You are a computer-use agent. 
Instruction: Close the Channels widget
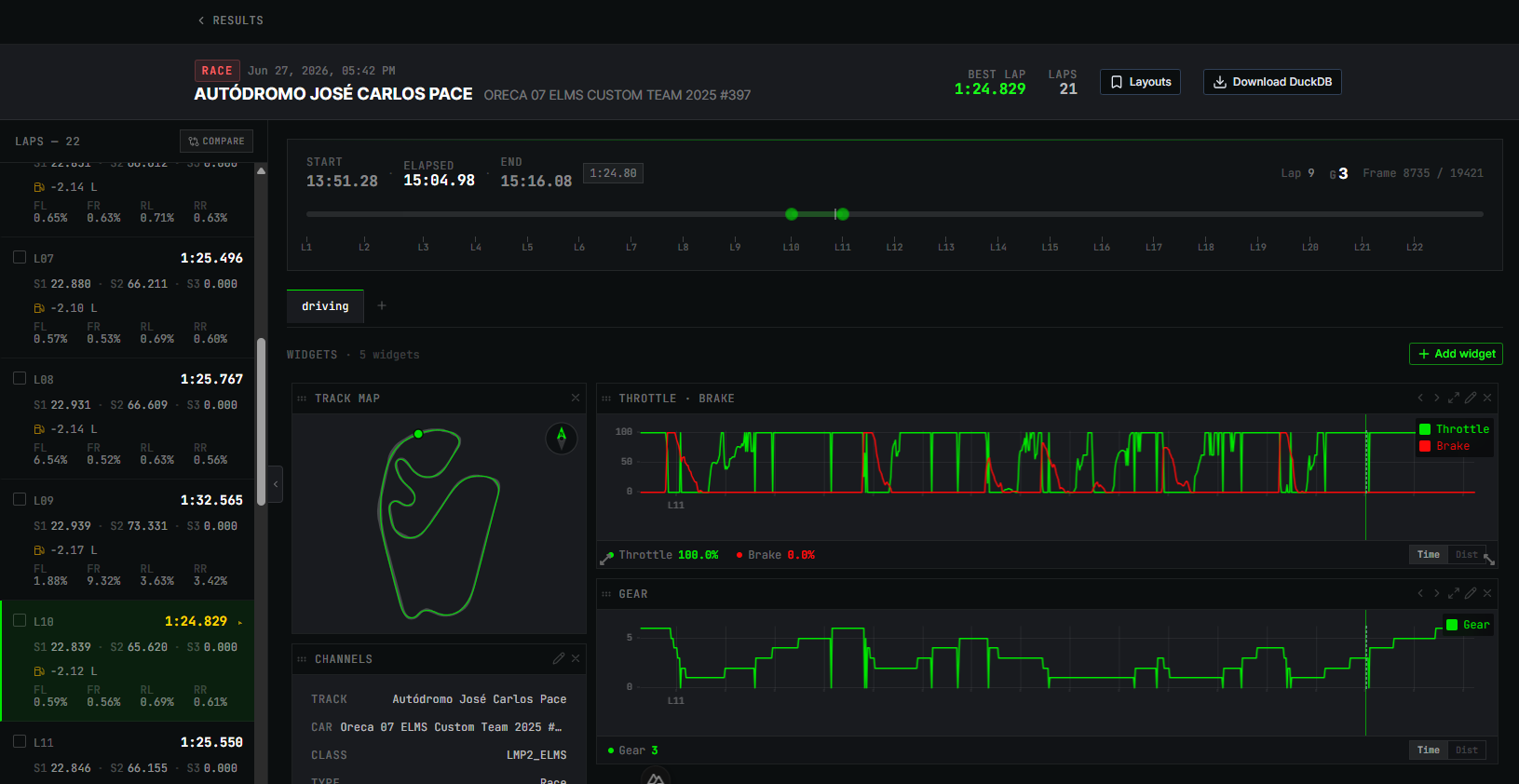tap(576, 658)
